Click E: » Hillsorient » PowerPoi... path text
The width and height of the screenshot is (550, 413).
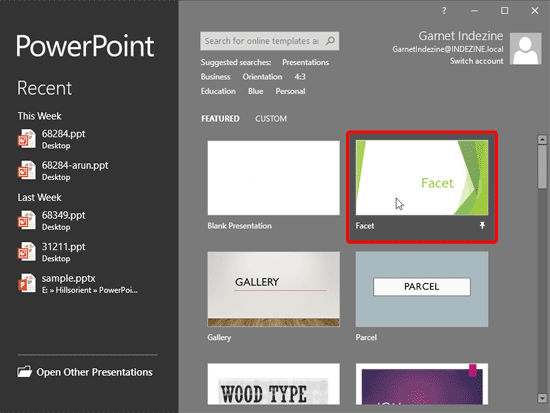[89, 290]
